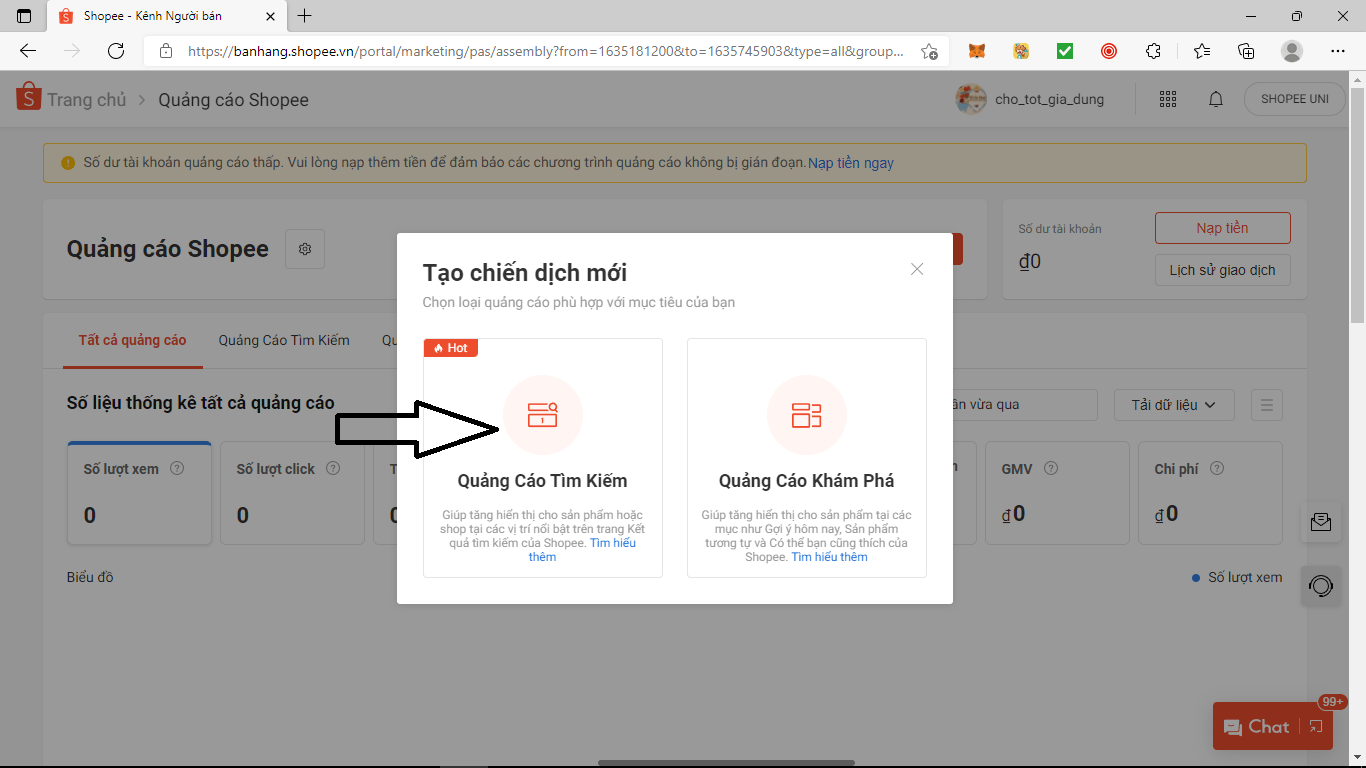Open the chart display options icon near Tải dữ liệu
The image size is (1366, 768).
[x=1266, y=405]
